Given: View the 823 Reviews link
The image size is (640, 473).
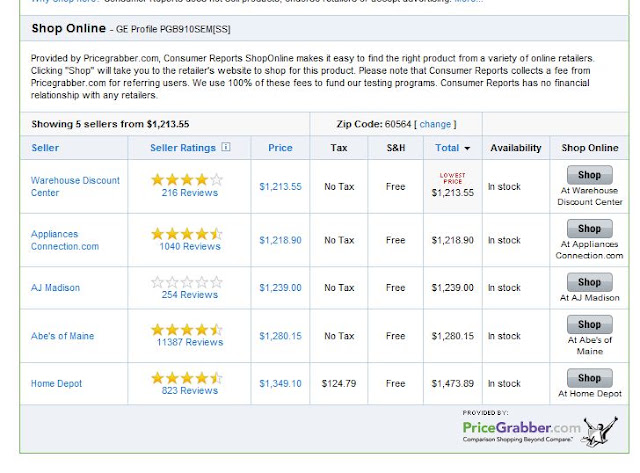Looking at the screenshot, I should [x=190, y=391].
